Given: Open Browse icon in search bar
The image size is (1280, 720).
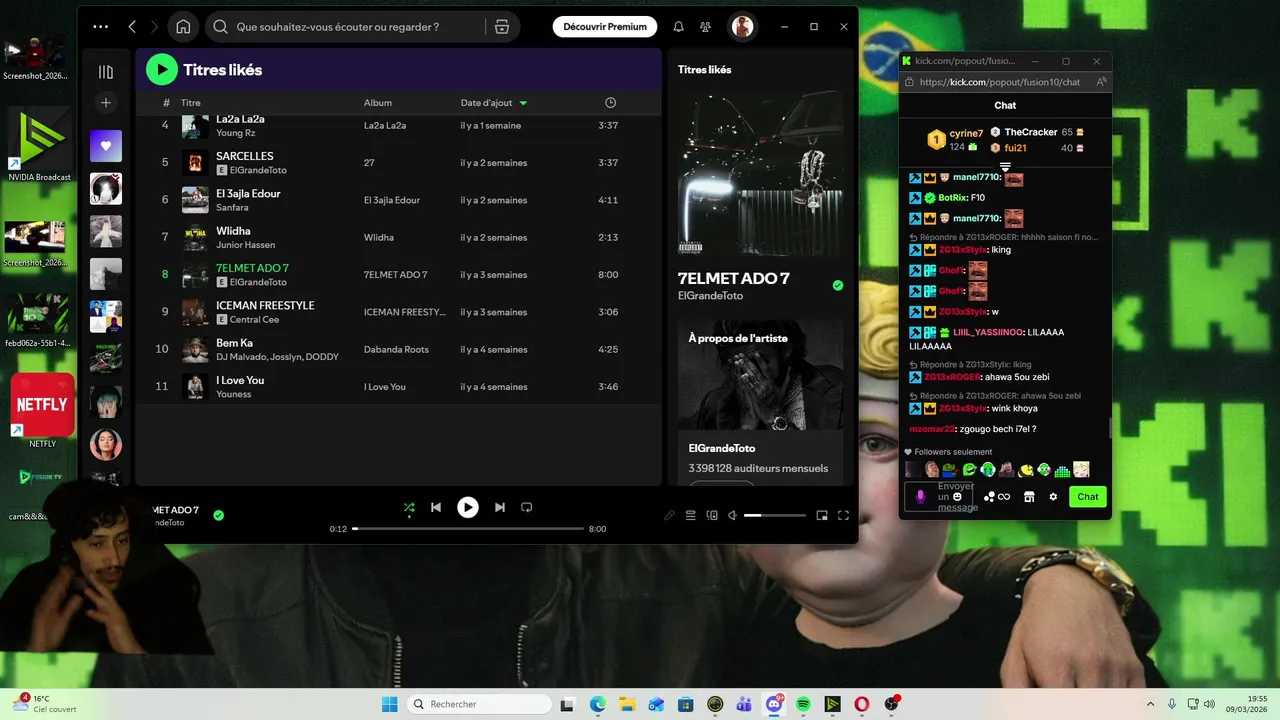Looking at the screenshot, I should [502, 27].
